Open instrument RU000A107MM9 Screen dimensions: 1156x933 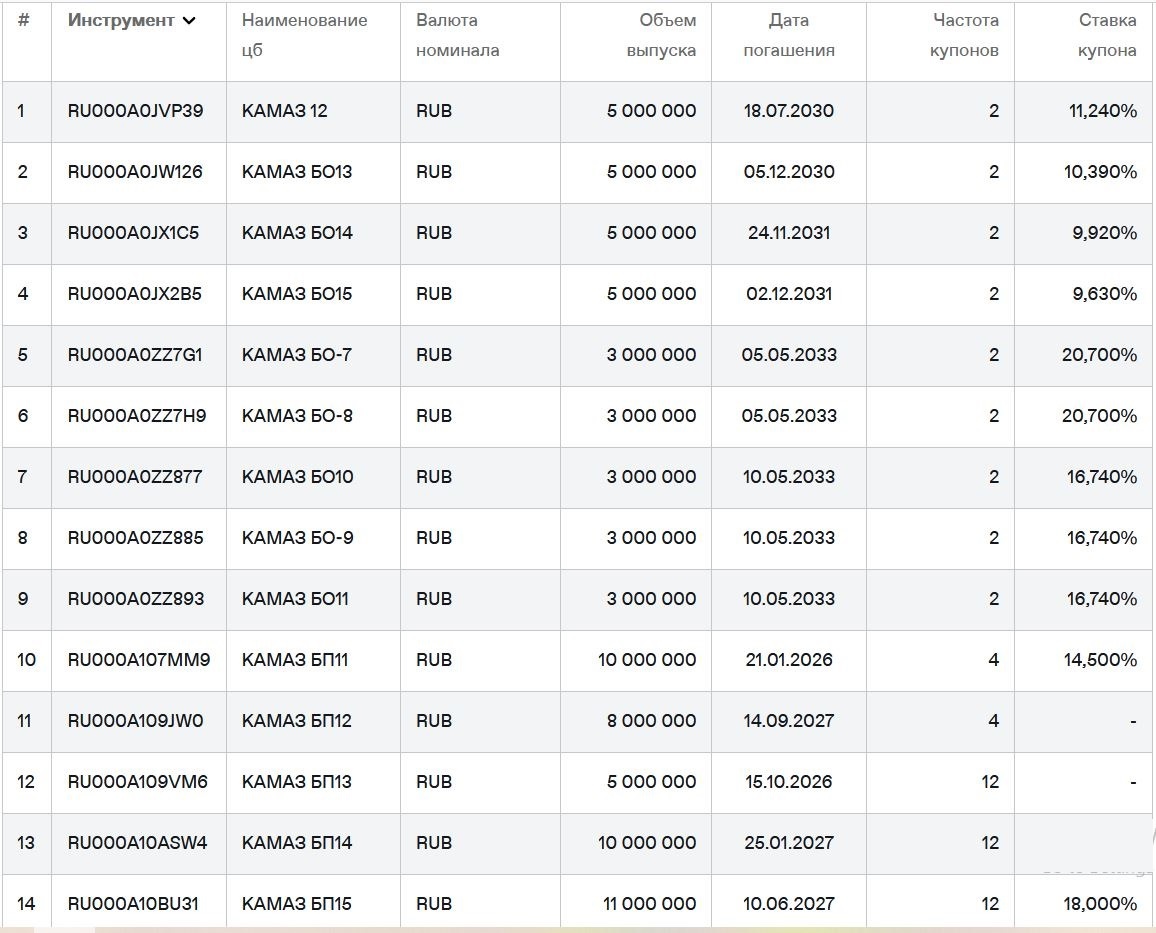tap(139, 660)
